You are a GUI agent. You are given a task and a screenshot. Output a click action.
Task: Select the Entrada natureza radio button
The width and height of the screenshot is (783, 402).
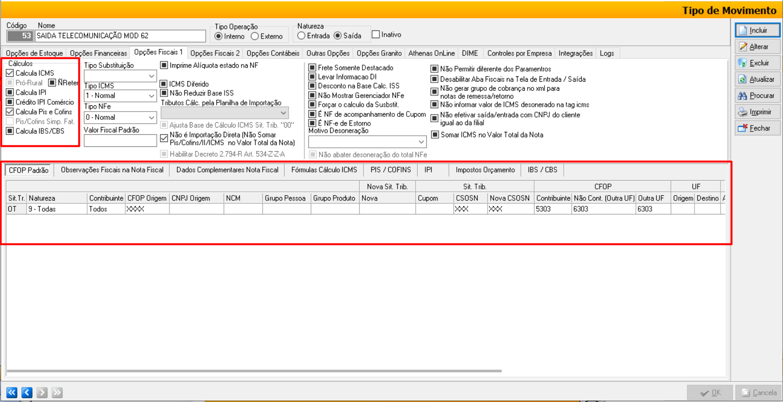click(x=302, y=36)
